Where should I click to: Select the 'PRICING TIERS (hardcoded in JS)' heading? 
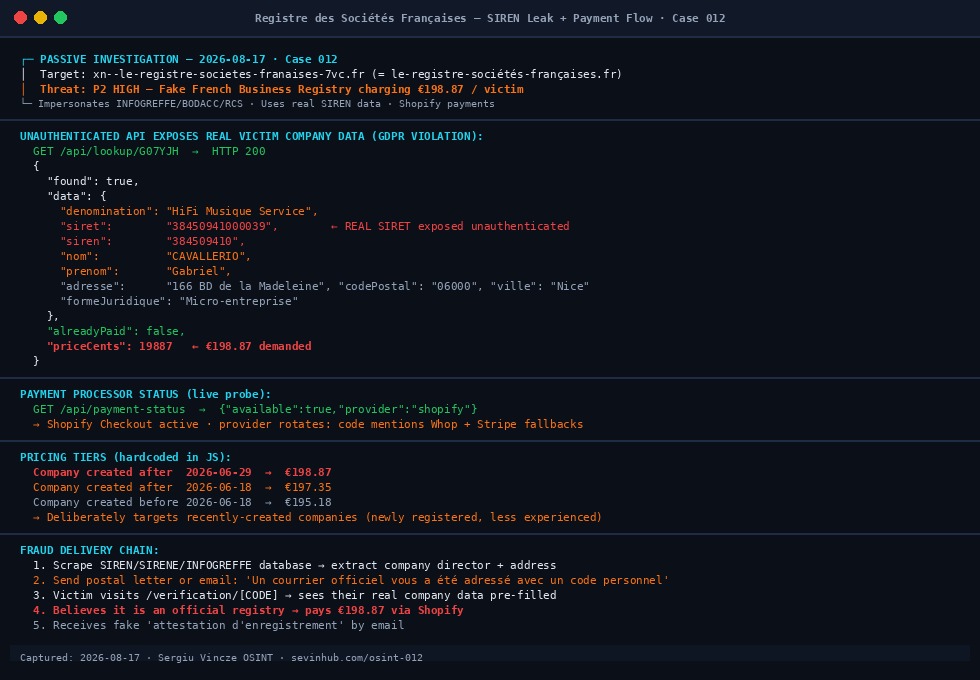click(x=126, y=458)
